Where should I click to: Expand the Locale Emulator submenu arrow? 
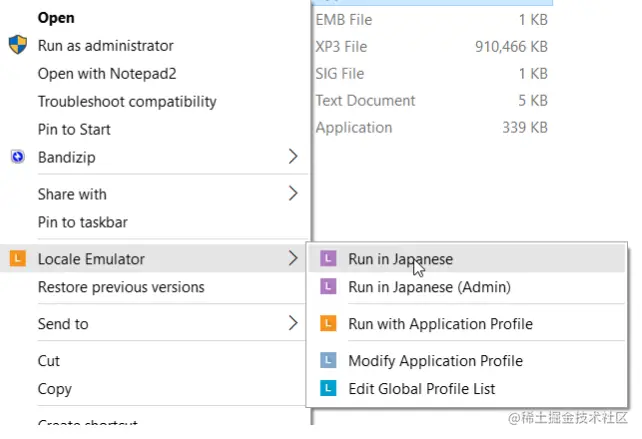293,259
